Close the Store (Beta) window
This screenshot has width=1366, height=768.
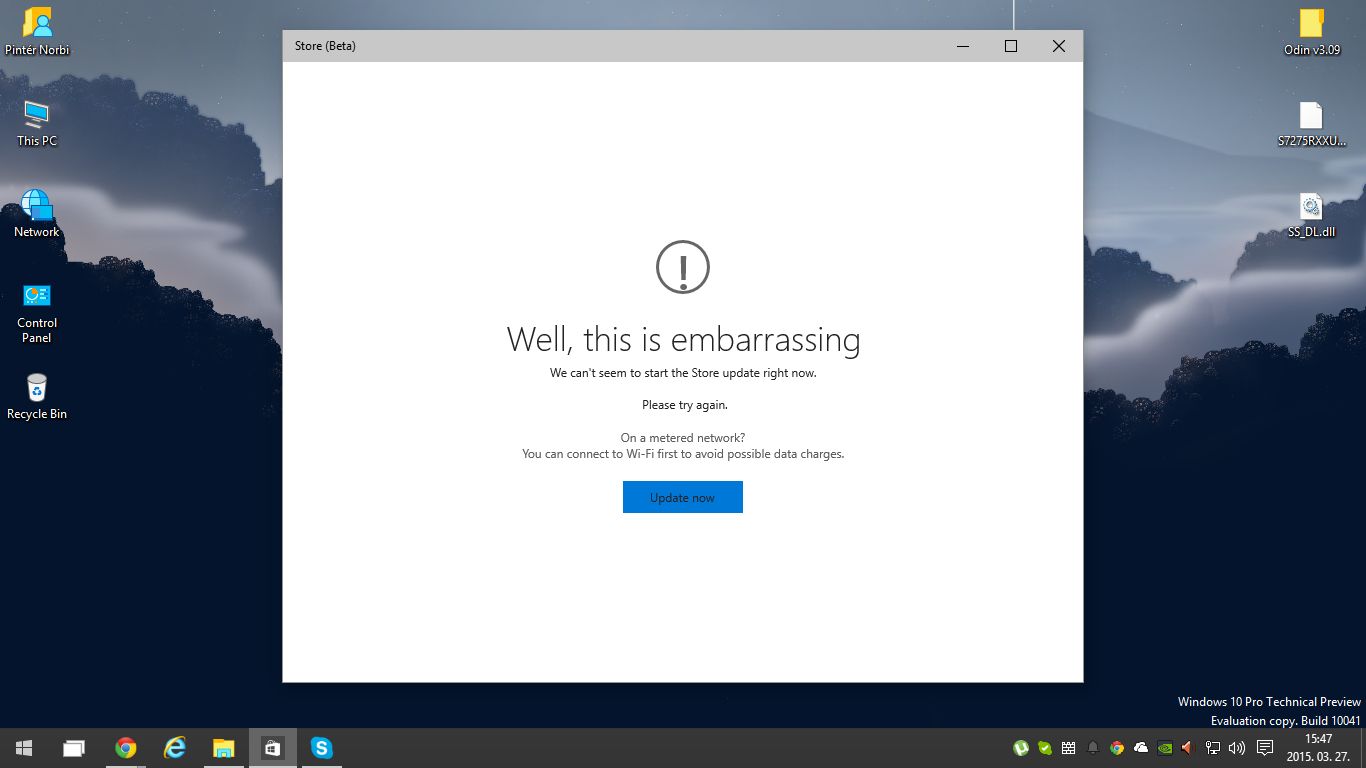1059,46
